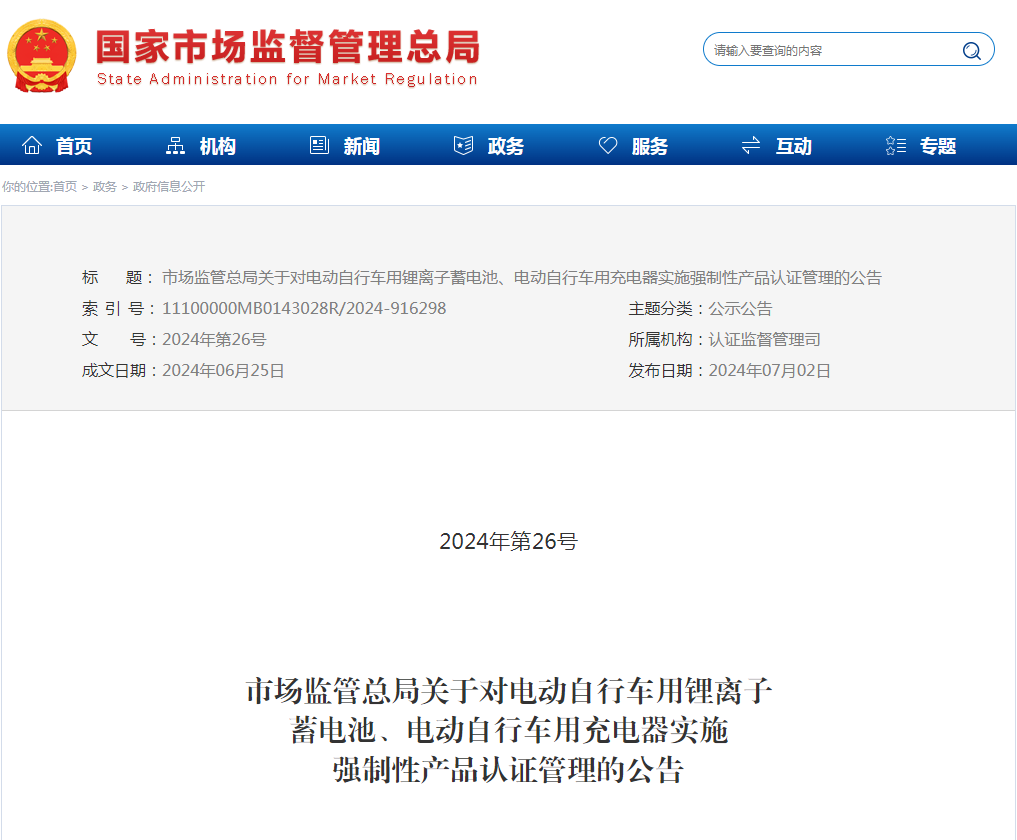This screenshot has height=840, width=1017.
Task: Select the home icon beside 首页
Action: pos(34,144)
